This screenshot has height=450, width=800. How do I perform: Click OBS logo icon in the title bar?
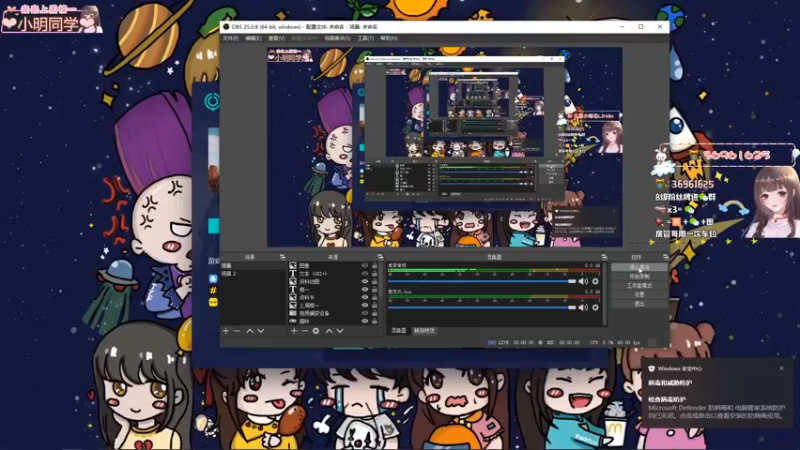pyautogui.click(x=226, y=27)
